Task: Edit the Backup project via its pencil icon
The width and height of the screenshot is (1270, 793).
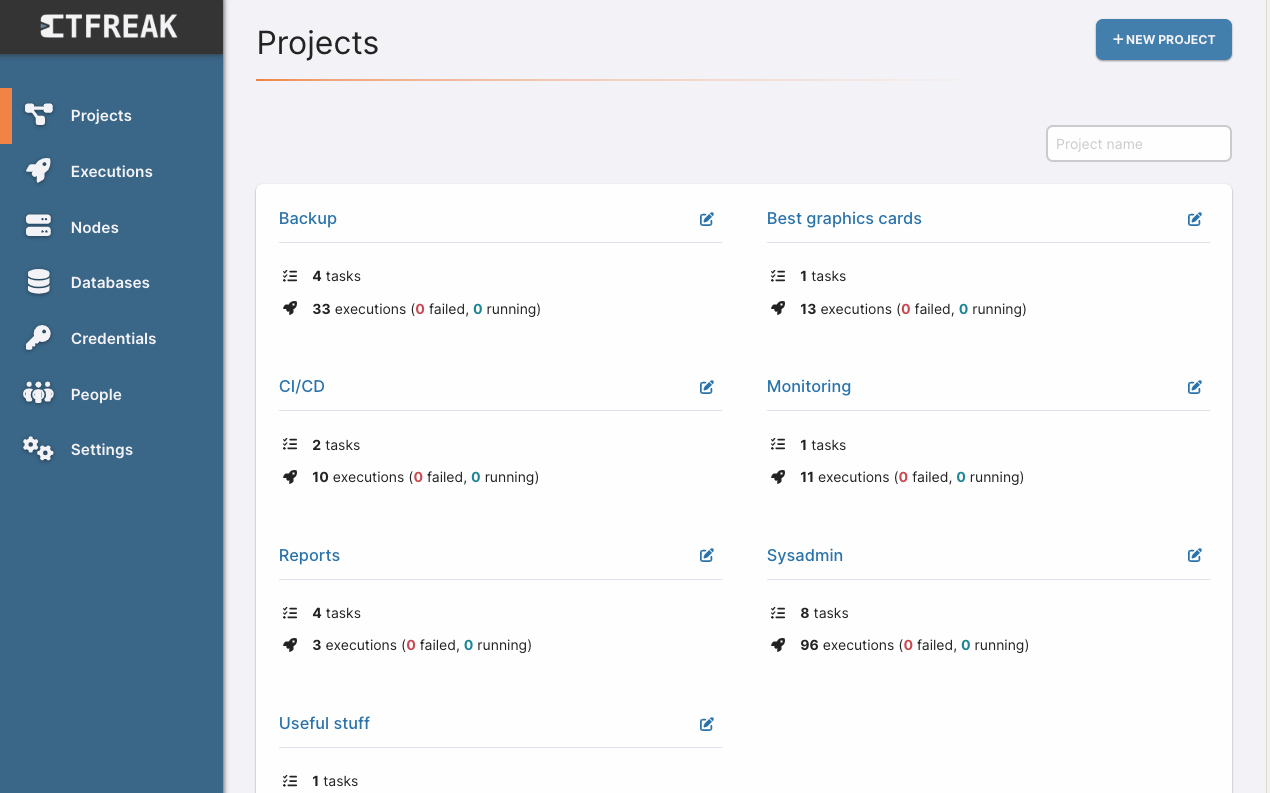Action: click(x=707, y=219)
